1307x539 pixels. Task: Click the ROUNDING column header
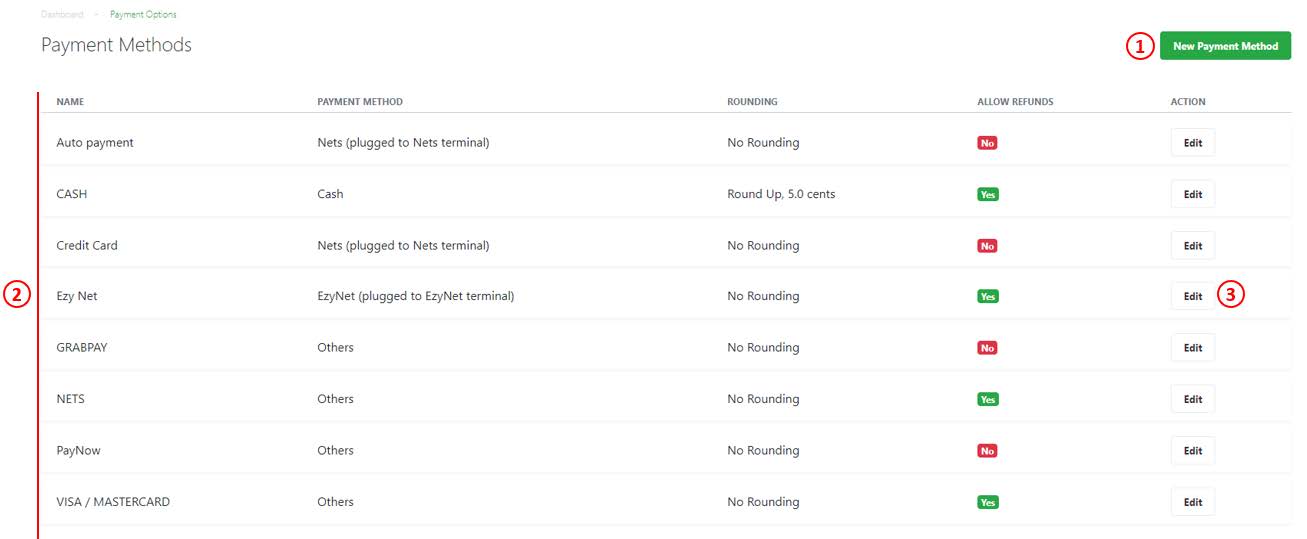752,102
